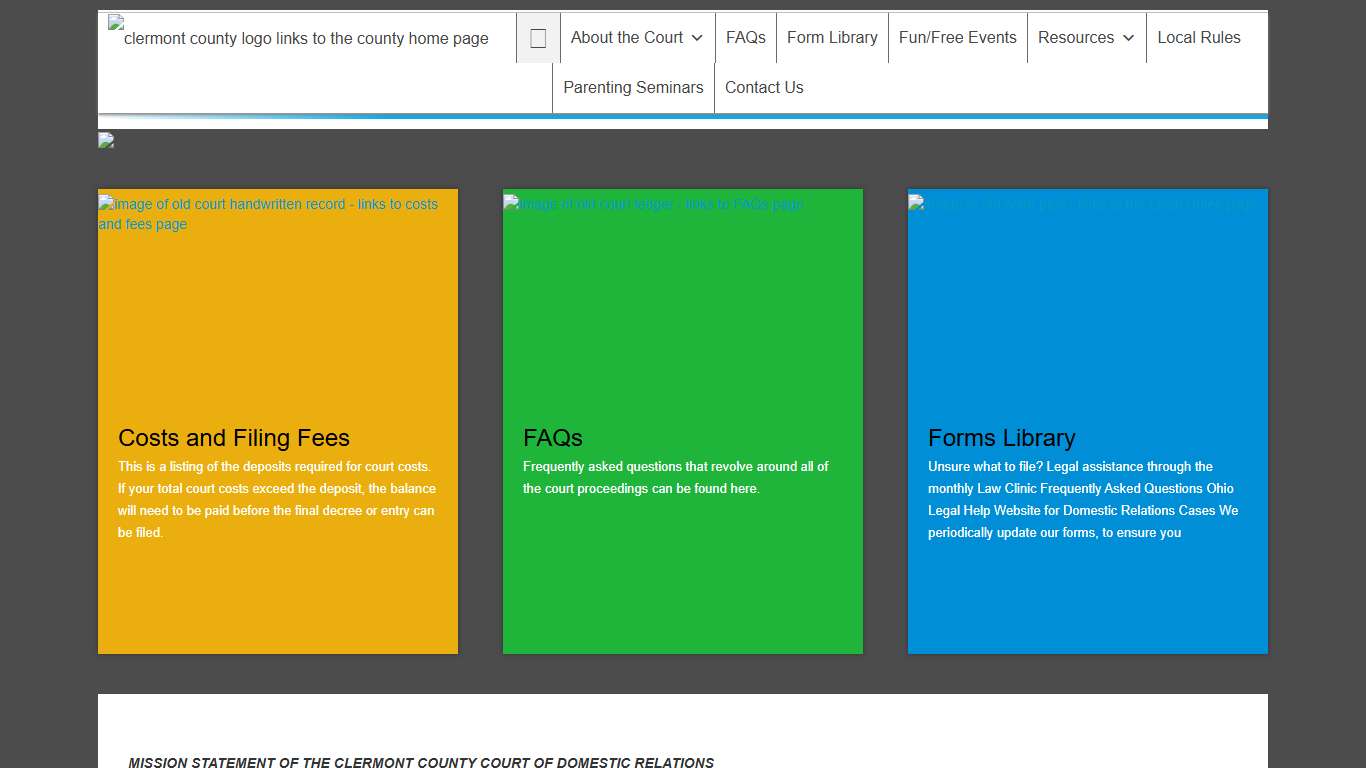Click the image link atop the blue card
Screen dimensions: 1366x768
point(1080,204)
